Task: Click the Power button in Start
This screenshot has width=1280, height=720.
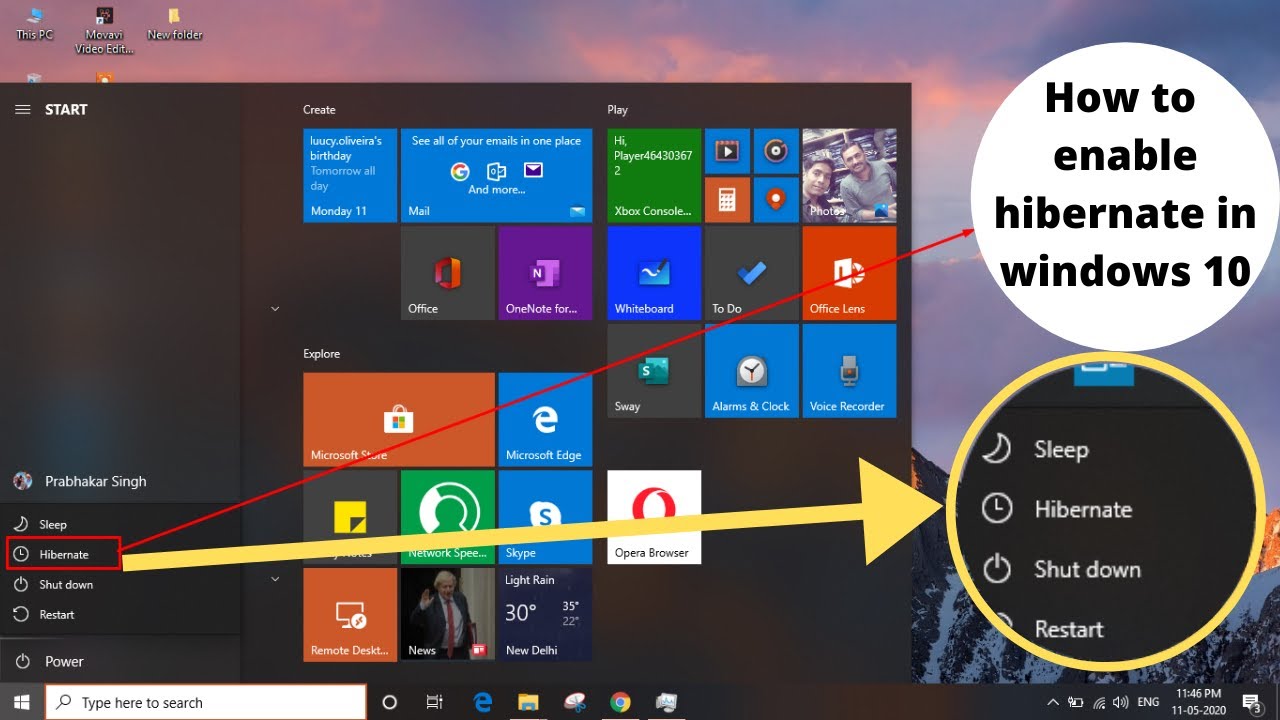Action: [x=120, y=661]
